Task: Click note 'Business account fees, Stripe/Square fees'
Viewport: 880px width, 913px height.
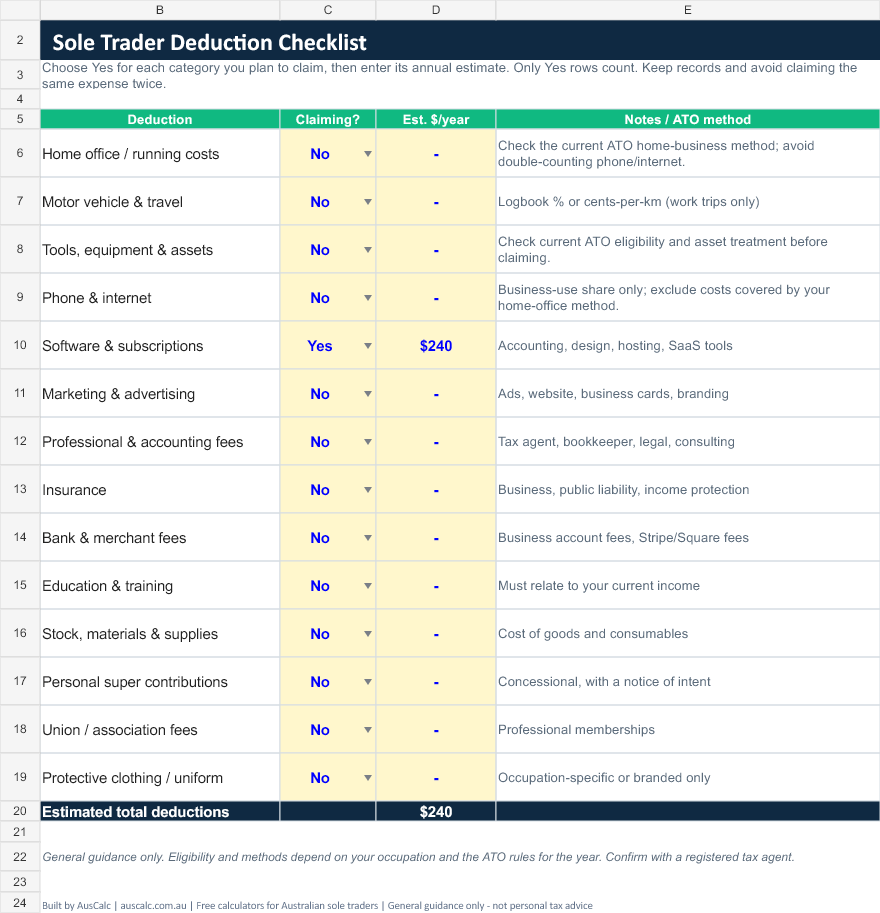Action: tap(623, 538)
